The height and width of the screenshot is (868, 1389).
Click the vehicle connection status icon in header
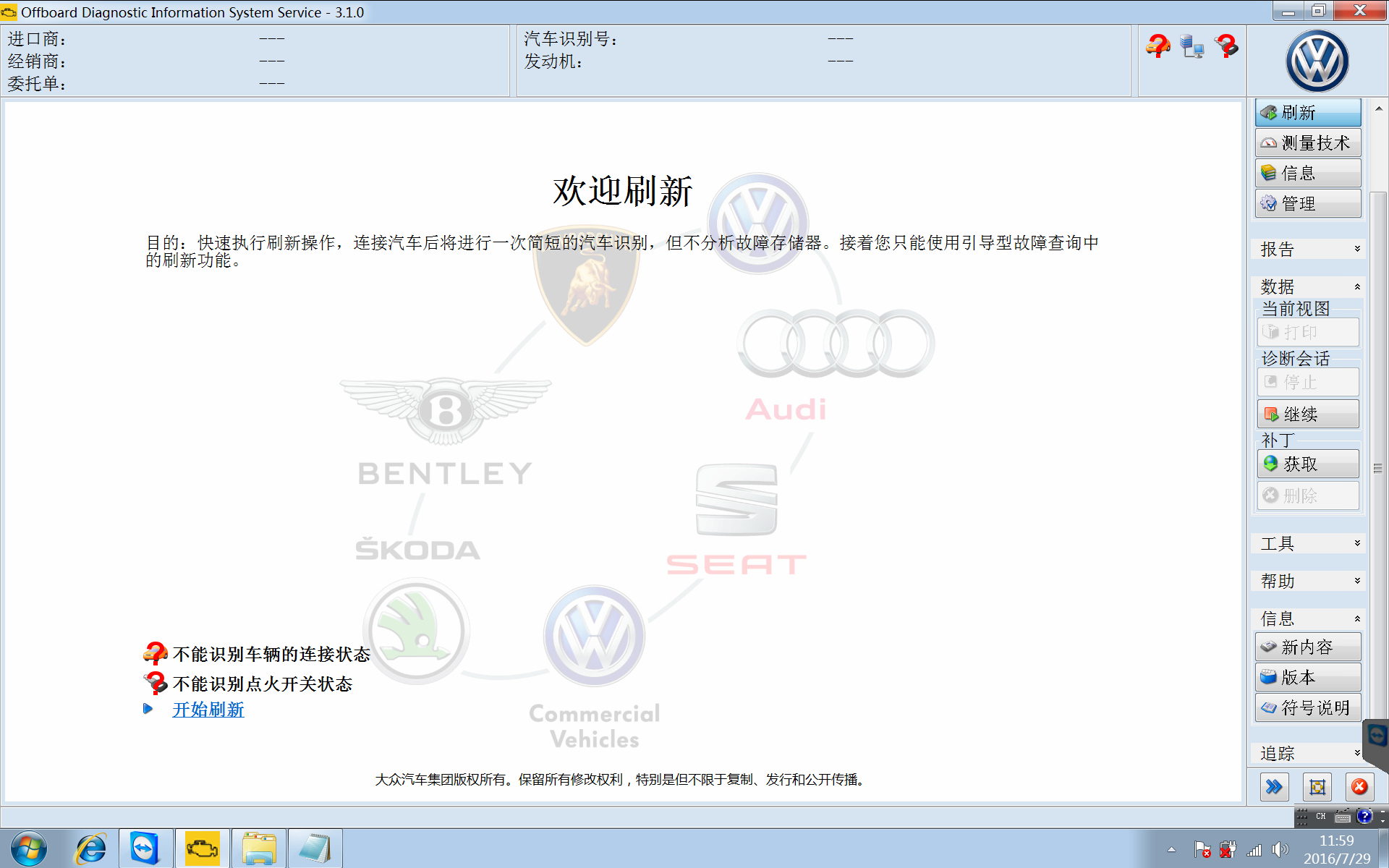pos(1157,46)
